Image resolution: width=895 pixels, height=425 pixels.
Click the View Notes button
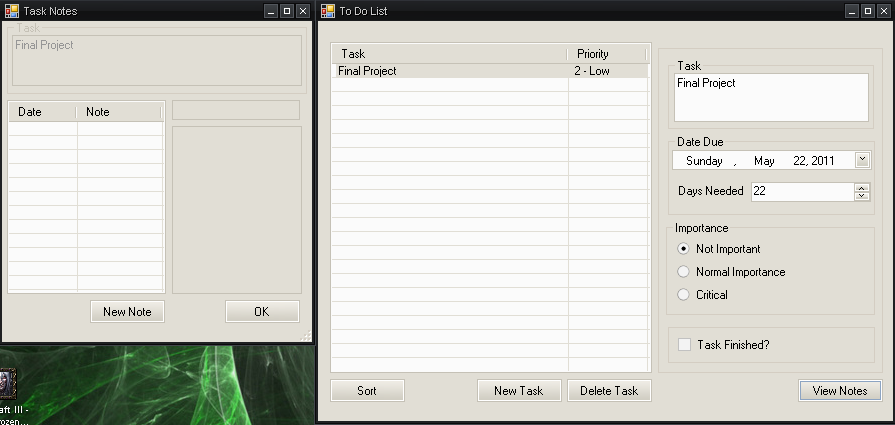(840, 391)
